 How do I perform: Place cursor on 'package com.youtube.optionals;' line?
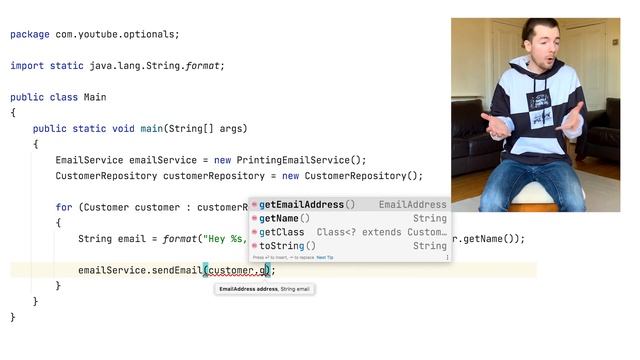point(95,34)
